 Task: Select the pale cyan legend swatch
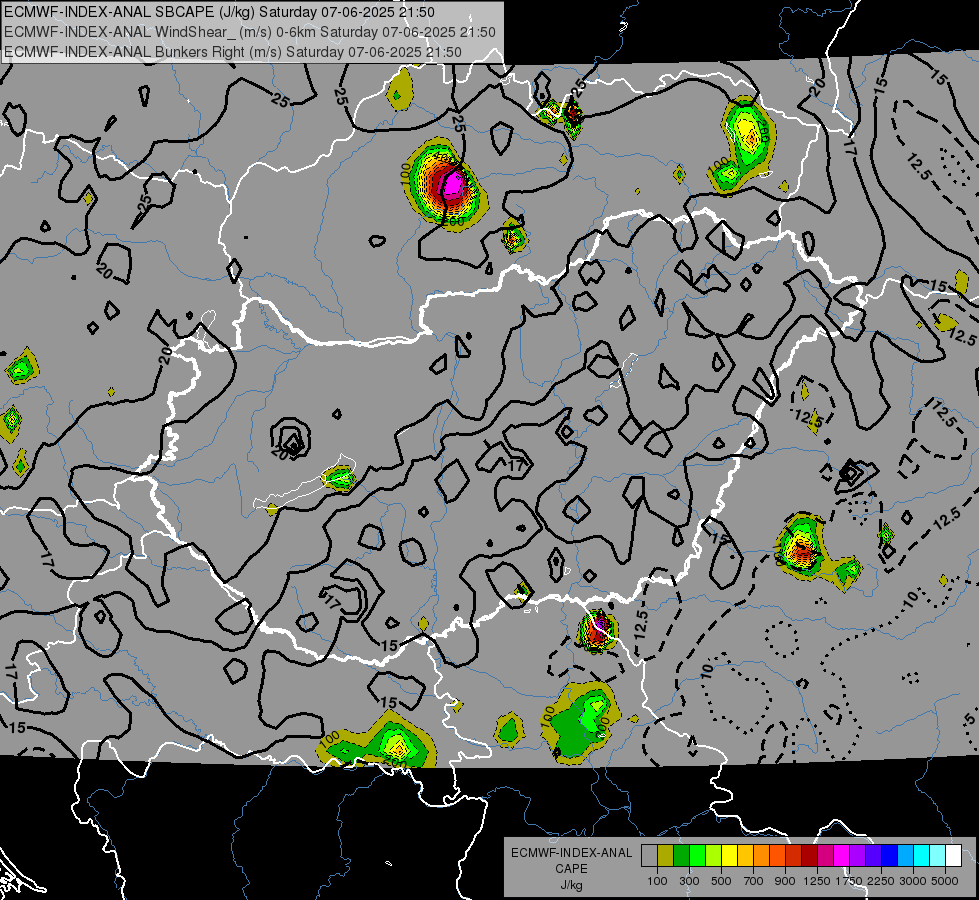(x=938, y=855)
